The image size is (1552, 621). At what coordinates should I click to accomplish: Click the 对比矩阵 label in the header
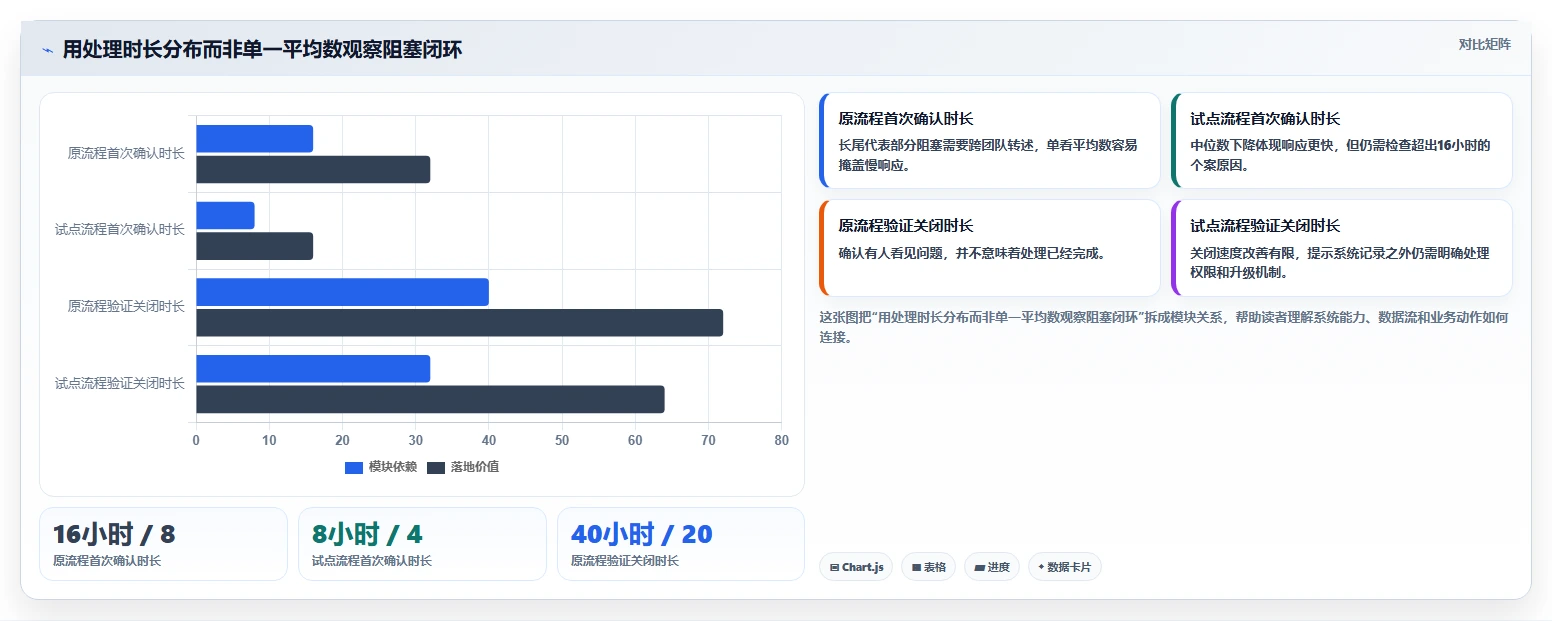1484,44
